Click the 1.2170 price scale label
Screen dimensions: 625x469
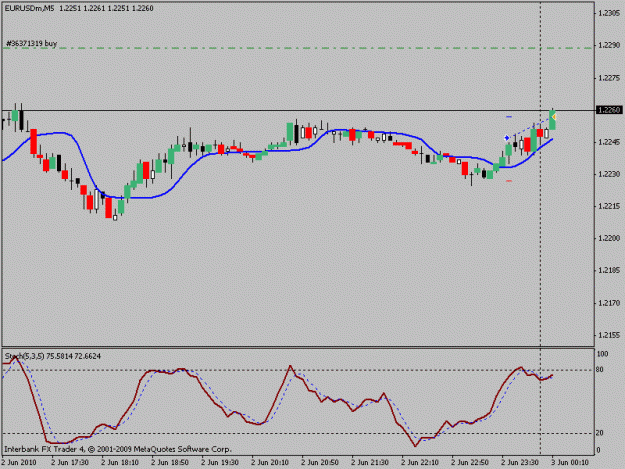pos(609,303)
